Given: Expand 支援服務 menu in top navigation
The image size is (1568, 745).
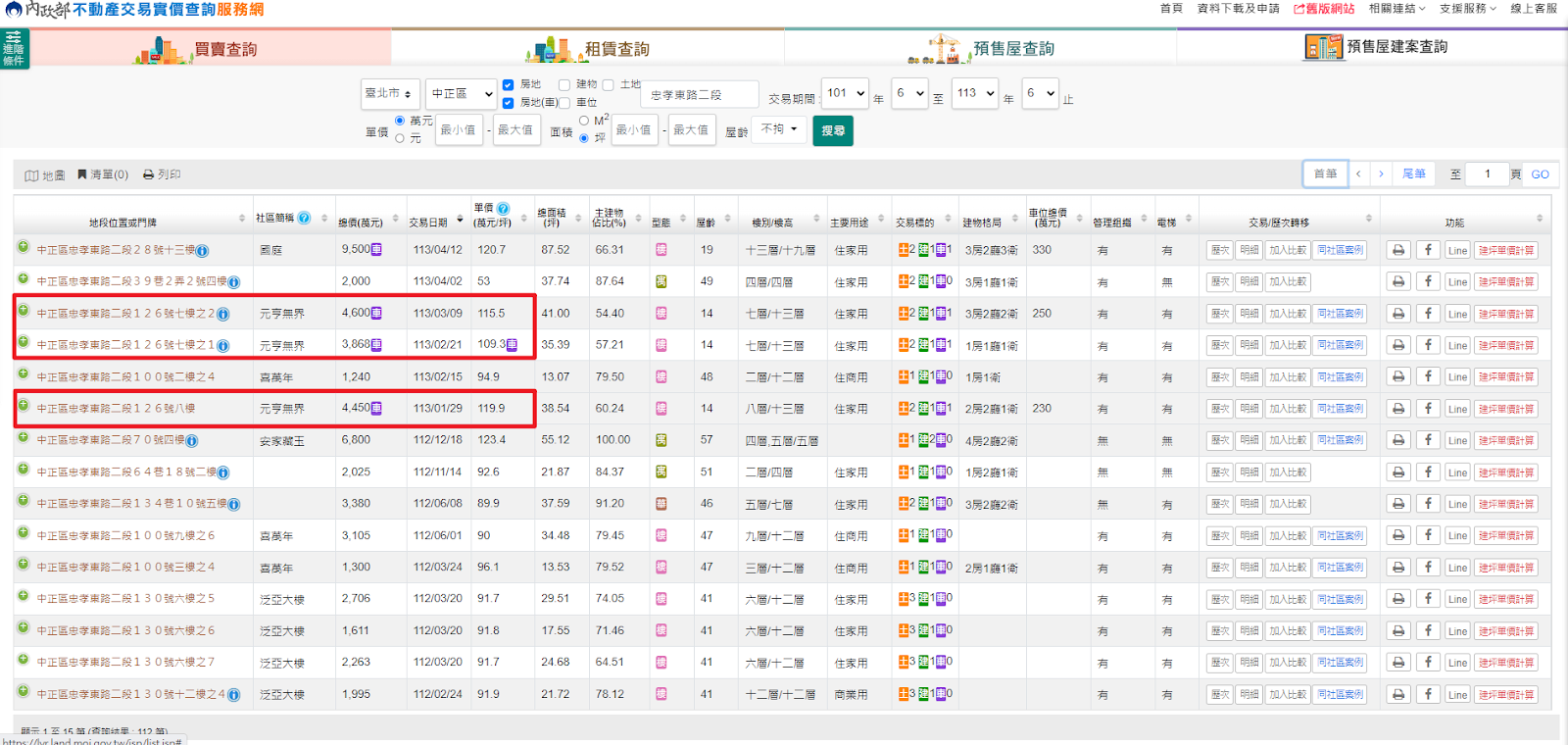Looking at the screenshot, I should click(1468, 9).
